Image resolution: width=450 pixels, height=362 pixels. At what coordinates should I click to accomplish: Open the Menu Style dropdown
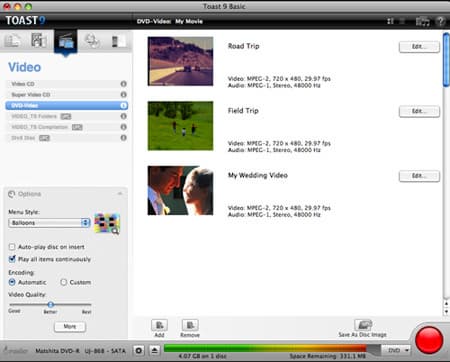49,223
